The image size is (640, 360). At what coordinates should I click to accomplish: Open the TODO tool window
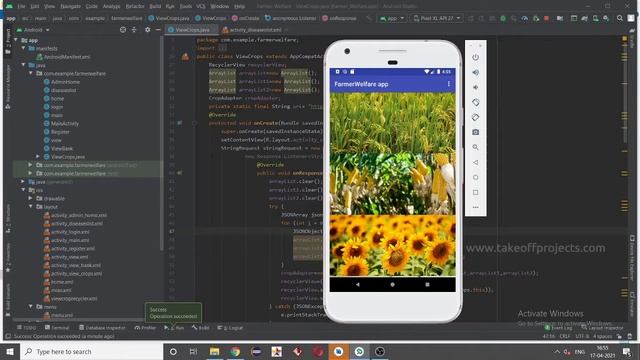27,328
